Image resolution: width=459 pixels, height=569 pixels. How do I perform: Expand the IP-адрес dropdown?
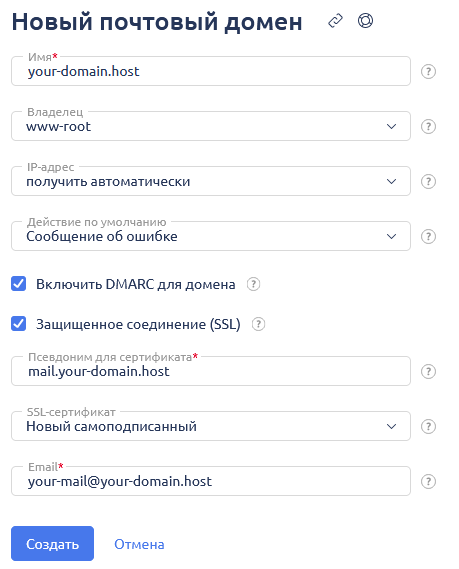211,181
